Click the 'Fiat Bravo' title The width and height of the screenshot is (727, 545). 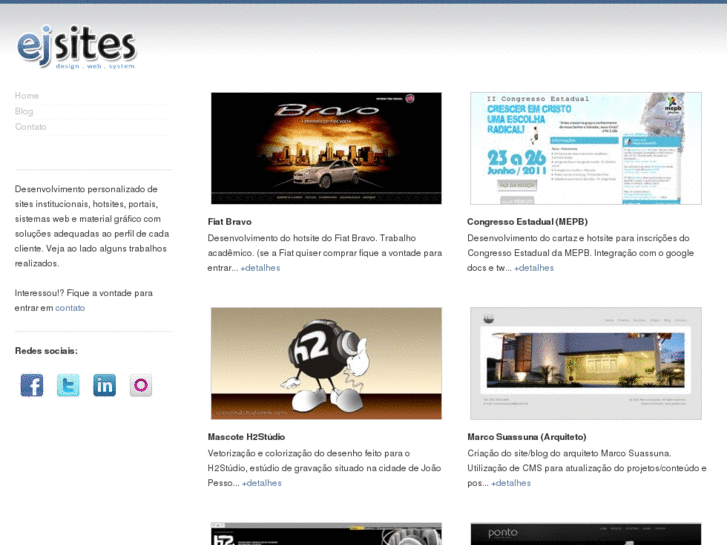230,222
